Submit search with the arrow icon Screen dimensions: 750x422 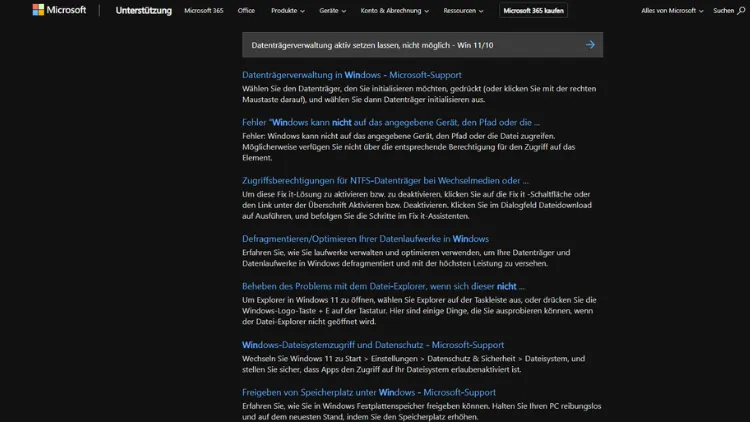point(590,45)
